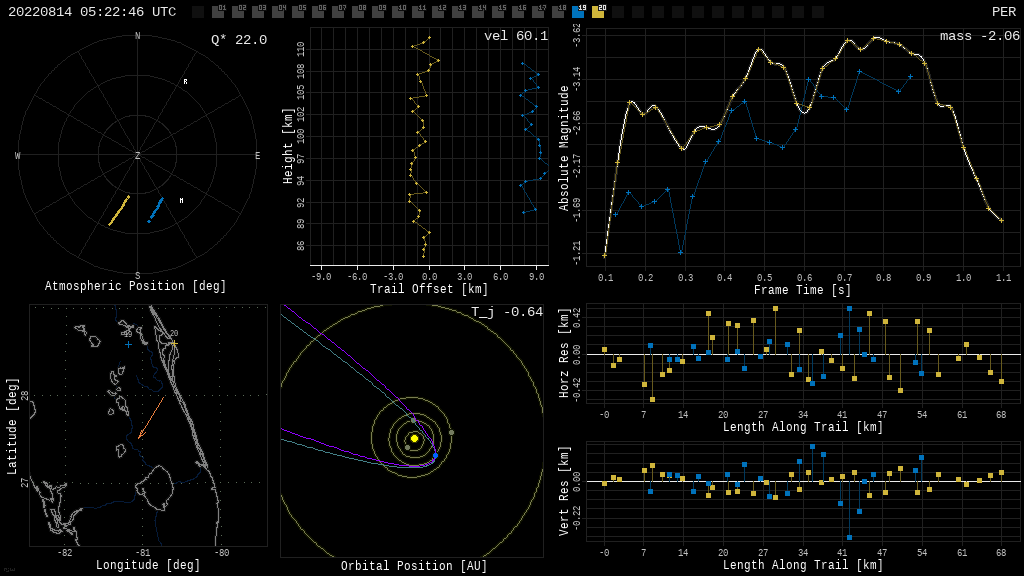Click the station 14 indicator square
The width and height of the screenshot is (1024, 576).
(478, 12)
